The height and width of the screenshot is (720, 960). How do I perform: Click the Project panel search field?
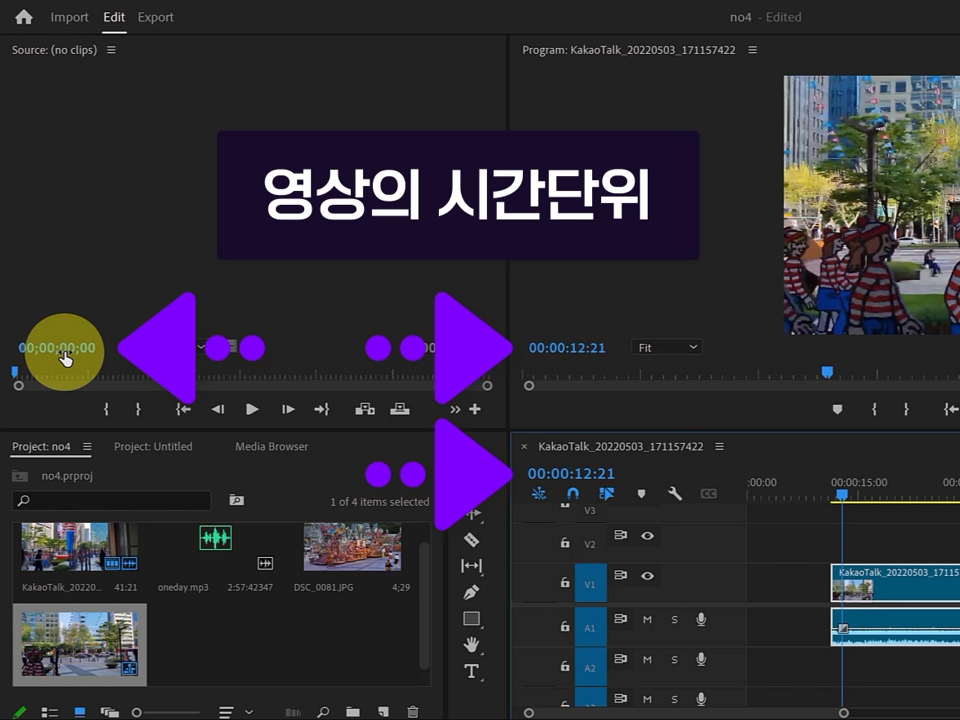click(x=111, y=501)
